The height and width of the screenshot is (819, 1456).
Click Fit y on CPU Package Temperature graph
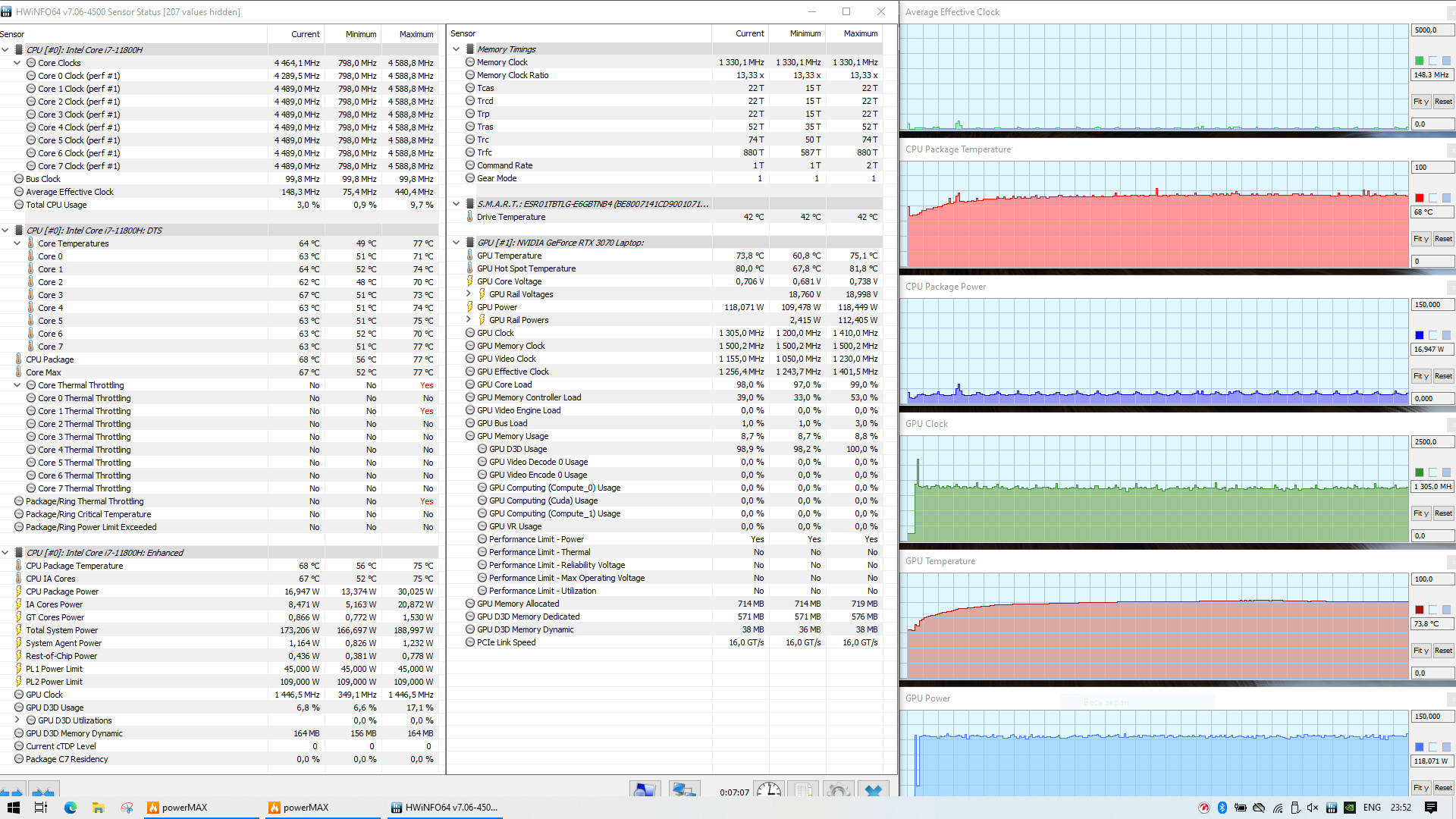coord(1420,239)
